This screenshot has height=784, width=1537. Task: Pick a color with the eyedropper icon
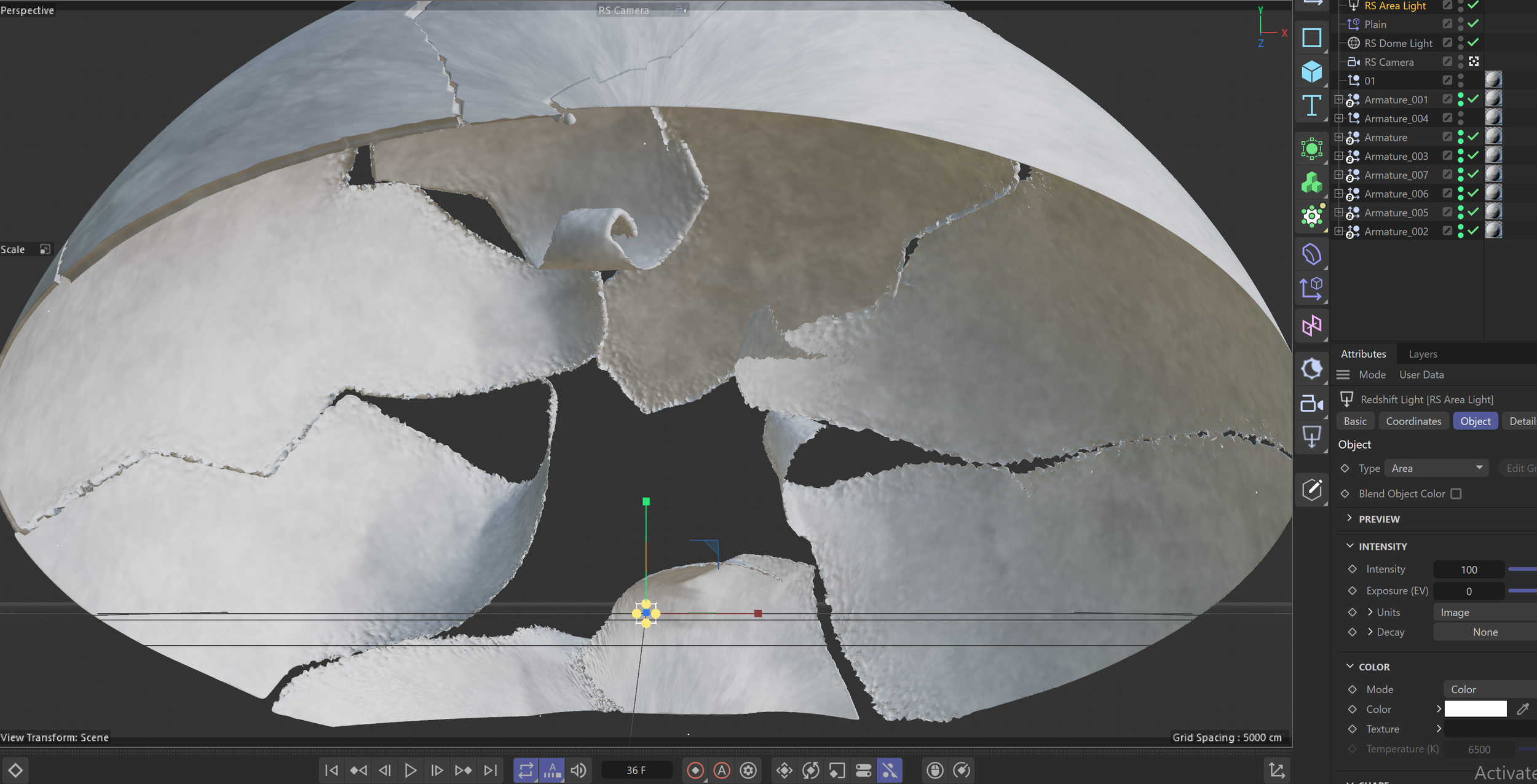click(1523, 709)
